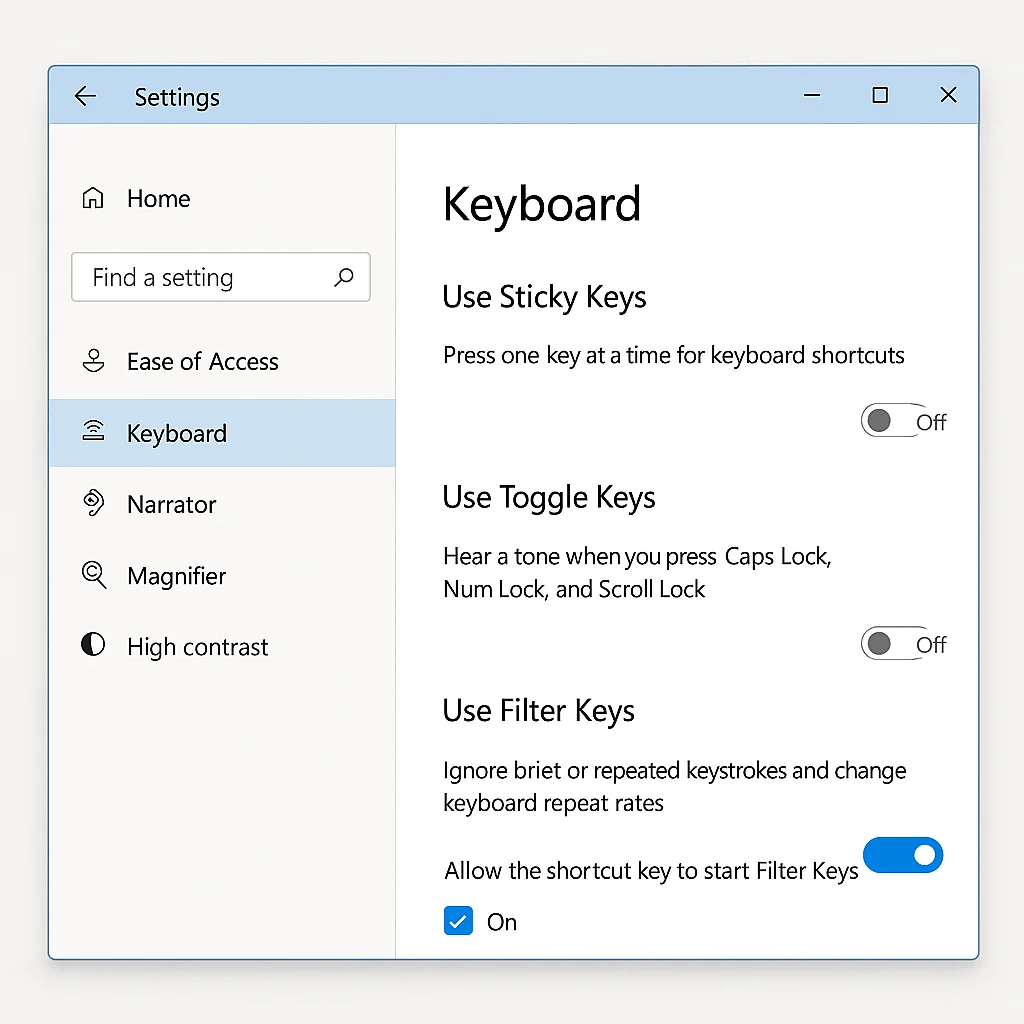The width and height of the screenshot is (1024, 1024).
Task: Navigate back to Ease of Access
Action: (x=201, y=361)
